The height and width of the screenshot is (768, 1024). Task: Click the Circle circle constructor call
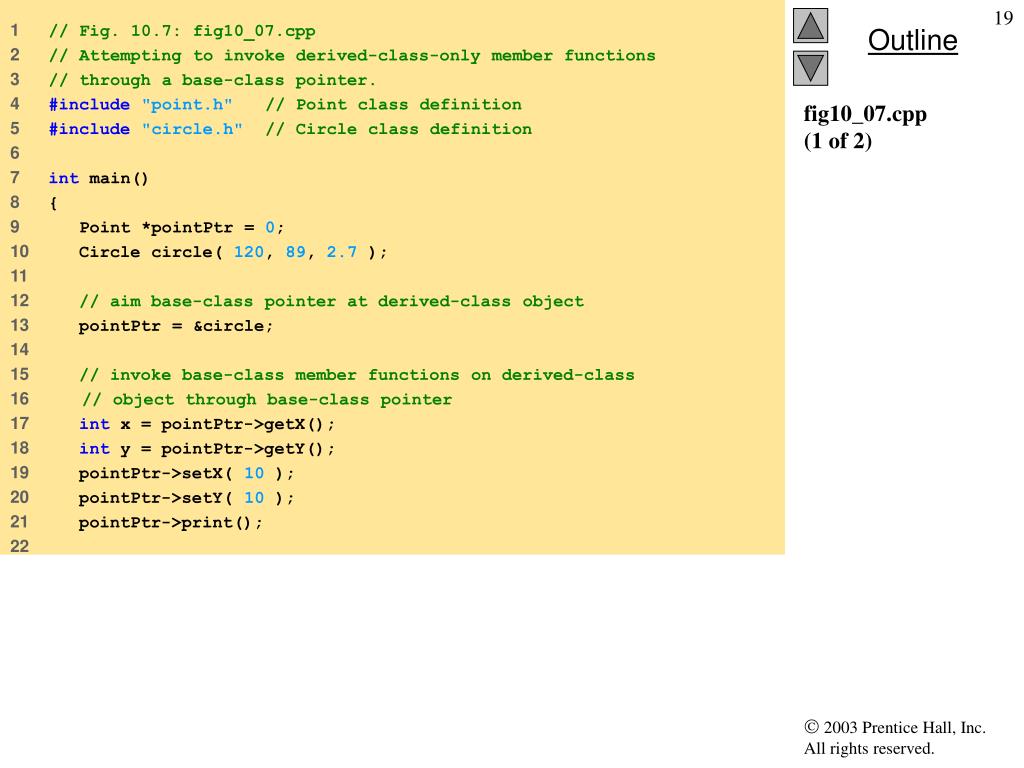(x=233, y=252)
